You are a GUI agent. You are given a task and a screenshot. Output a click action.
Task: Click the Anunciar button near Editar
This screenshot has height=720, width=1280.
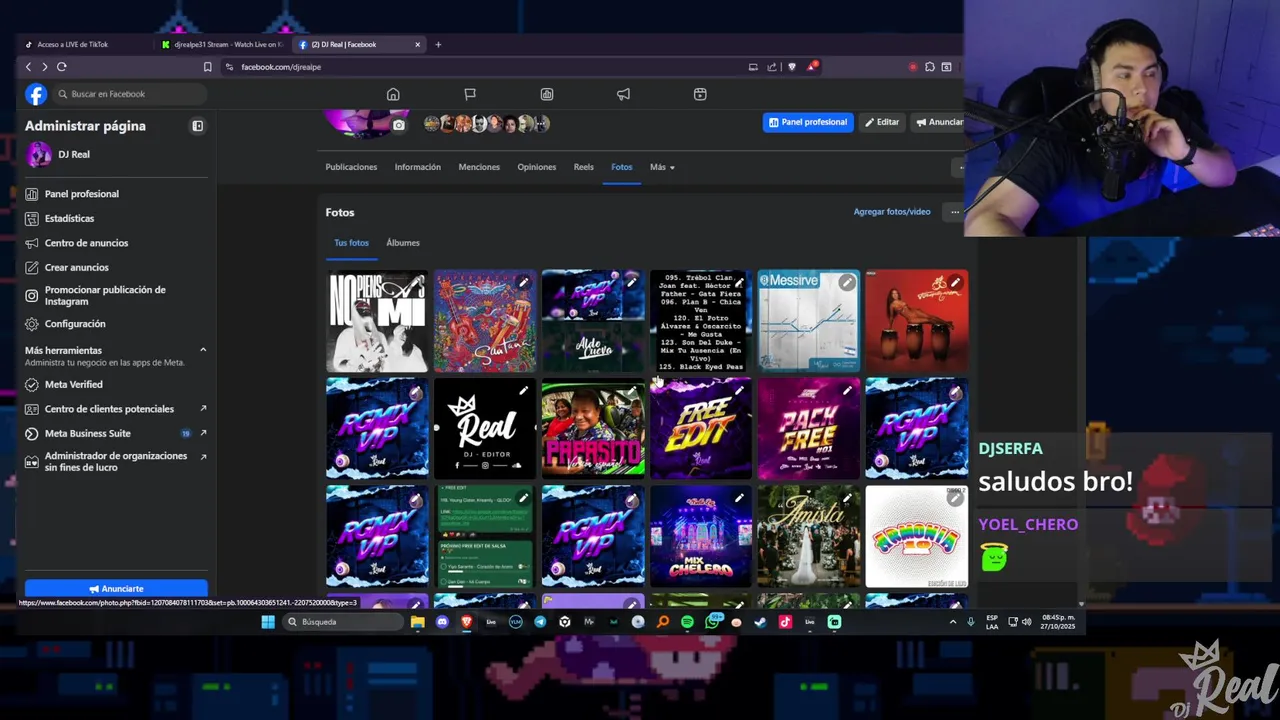coord(938,122)
